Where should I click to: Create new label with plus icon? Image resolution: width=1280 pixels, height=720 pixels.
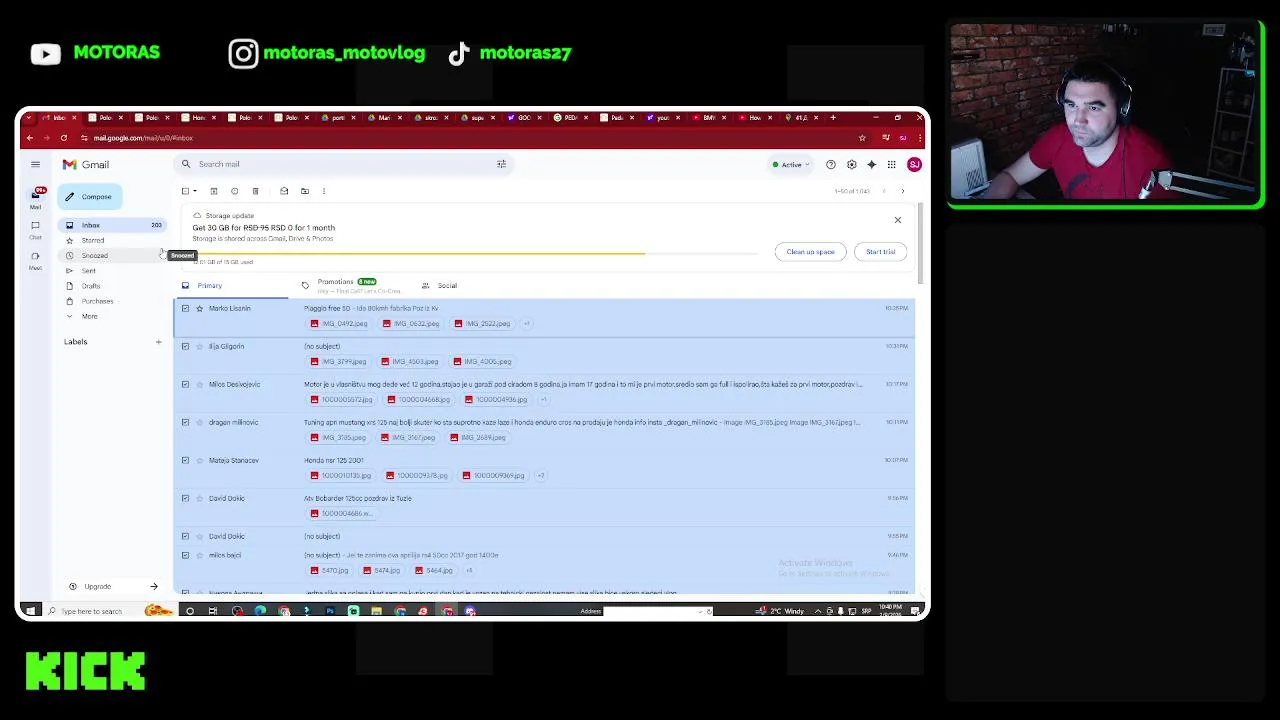pyautogui.click(x=158, y=342)
